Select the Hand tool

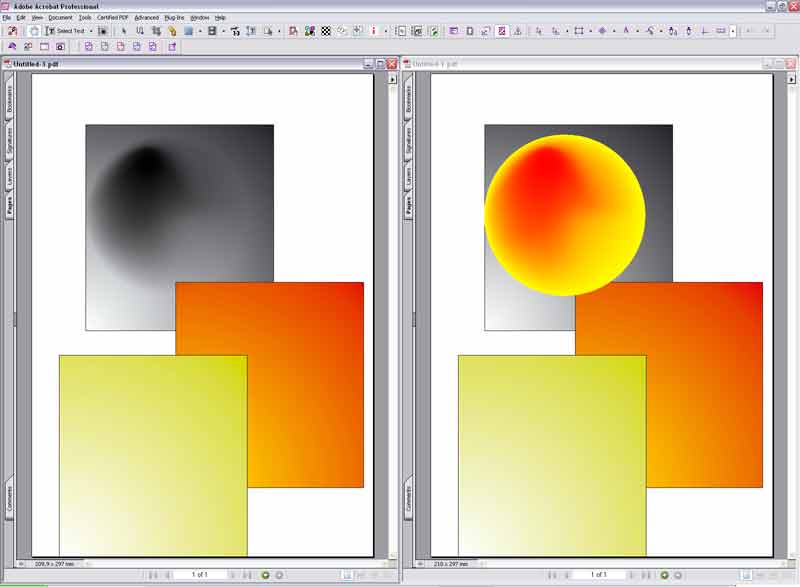(34, 31)
